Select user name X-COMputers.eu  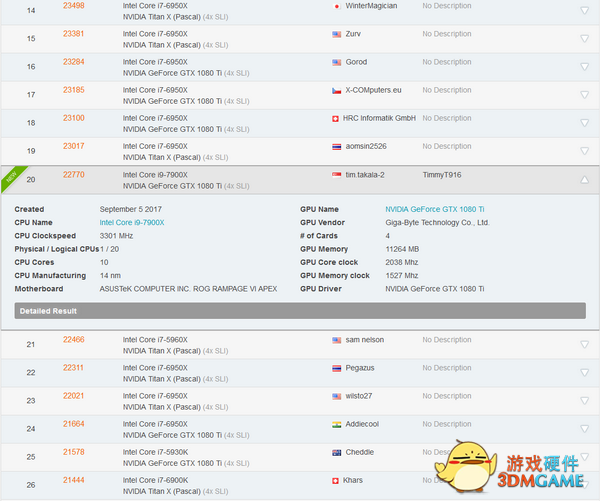tap(373, 90)
